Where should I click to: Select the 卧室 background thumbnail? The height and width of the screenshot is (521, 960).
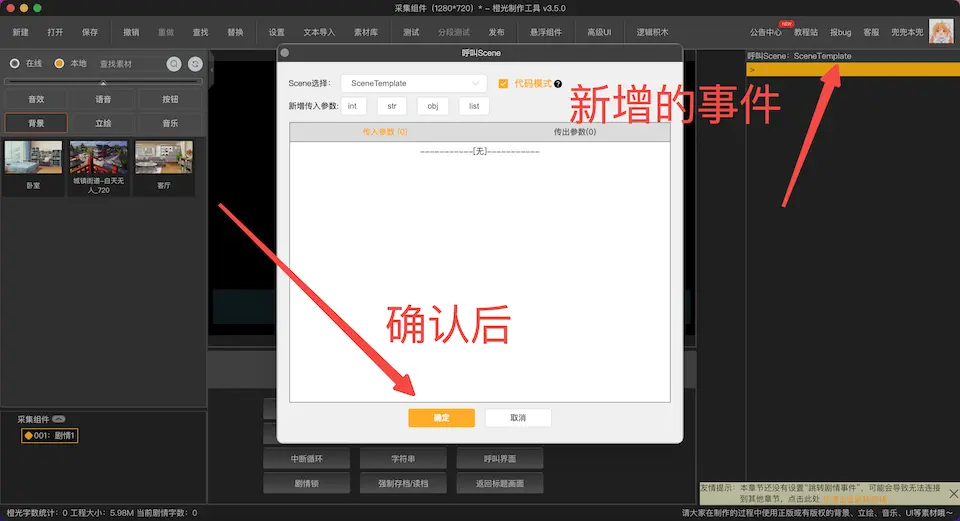tap(33, 167)
